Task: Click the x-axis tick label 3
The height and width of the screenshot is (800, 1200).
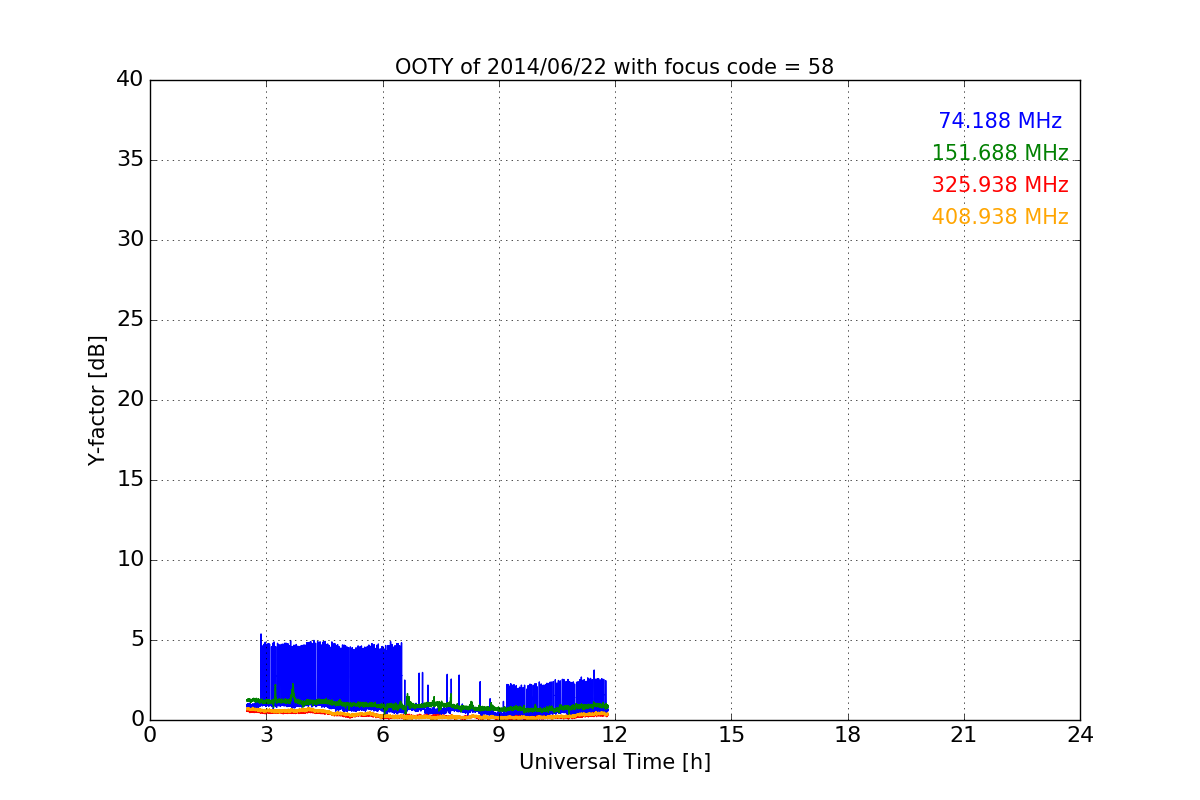Action: point(266,735)
